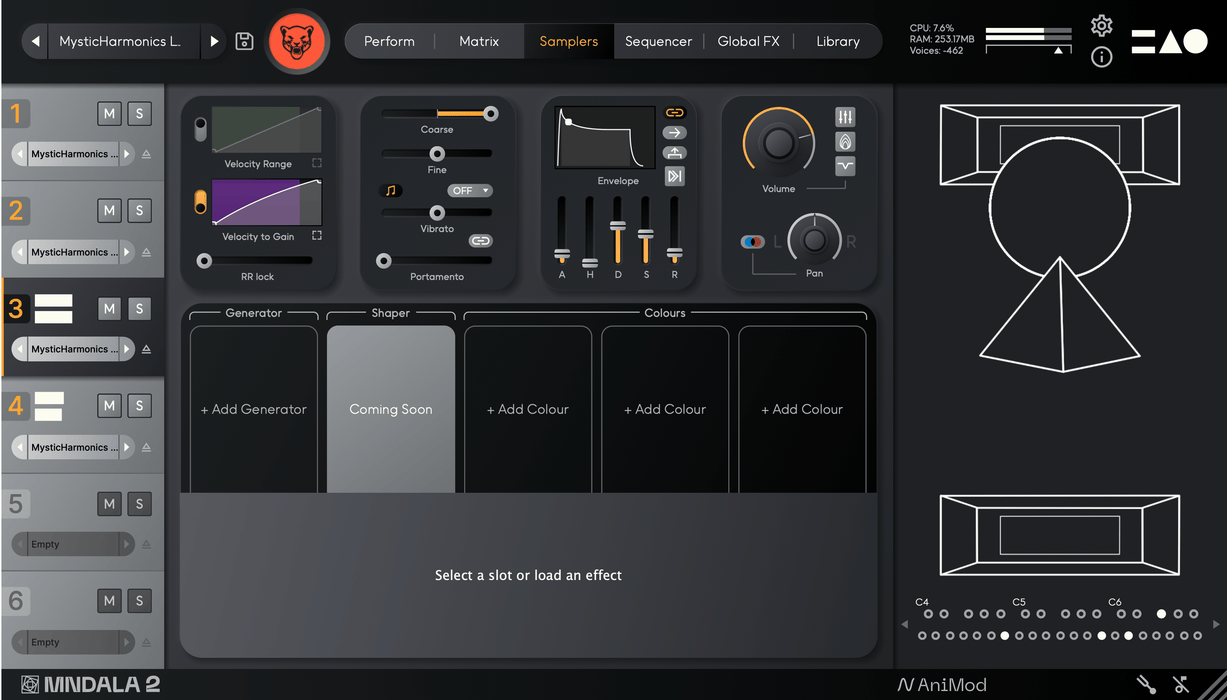Screen dimensions: 1227x700
Task: Click the save preset floppy disk icon
Action: point(244,41)
